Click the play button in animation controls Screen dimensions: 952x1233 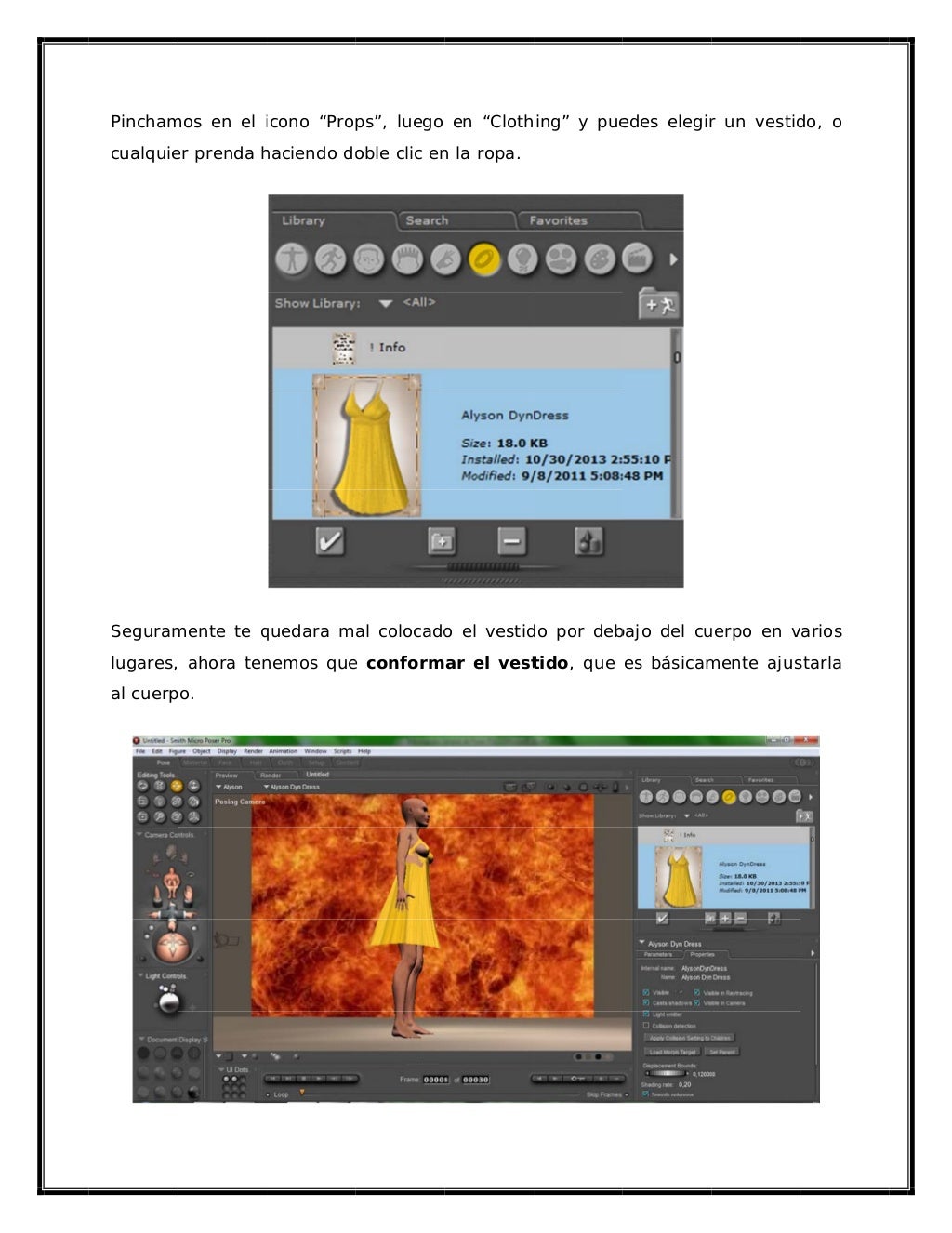(x=318, y=1078)
